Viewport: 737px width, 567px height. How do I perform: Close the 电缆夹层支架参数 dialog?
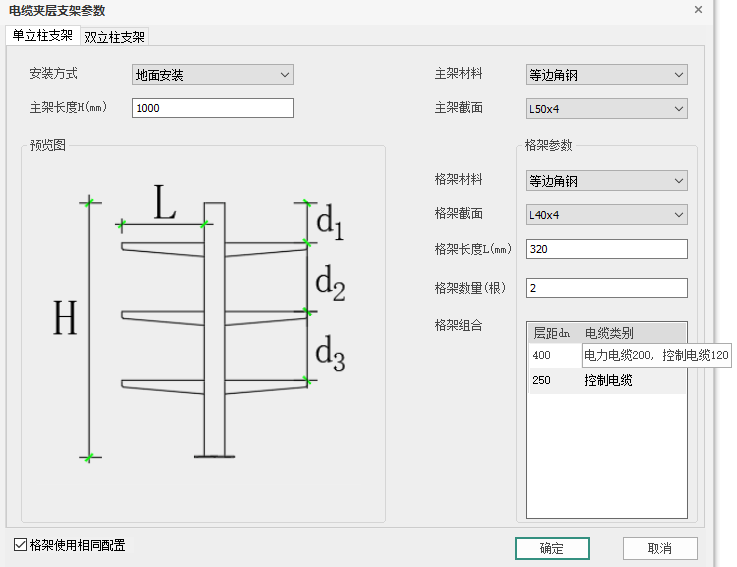click(697, 9)
